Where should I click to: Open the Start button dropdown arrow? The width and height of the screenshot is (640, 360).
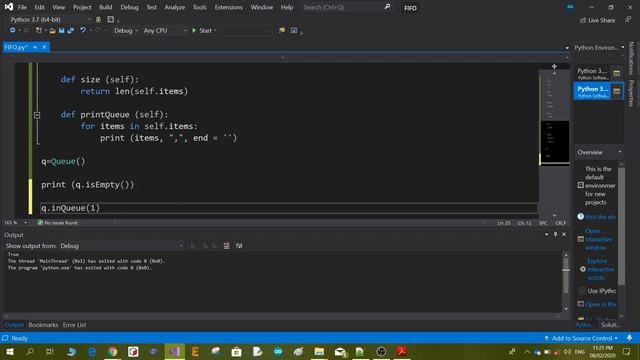pos(215,31)
